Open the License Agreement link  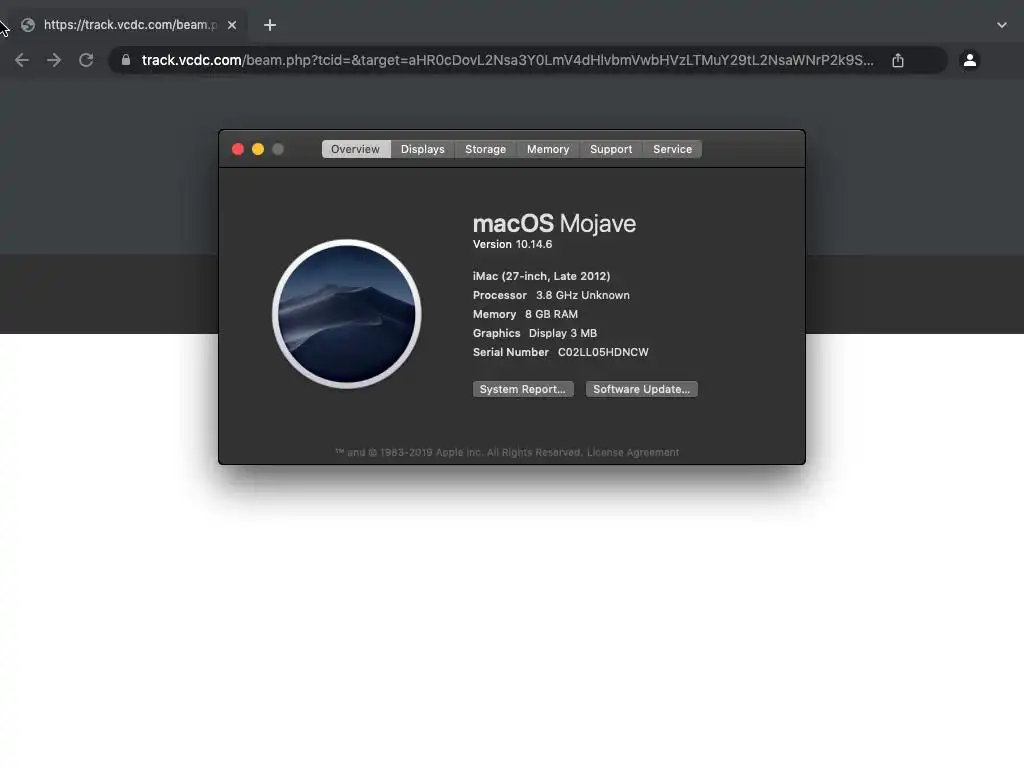[633, 452]
